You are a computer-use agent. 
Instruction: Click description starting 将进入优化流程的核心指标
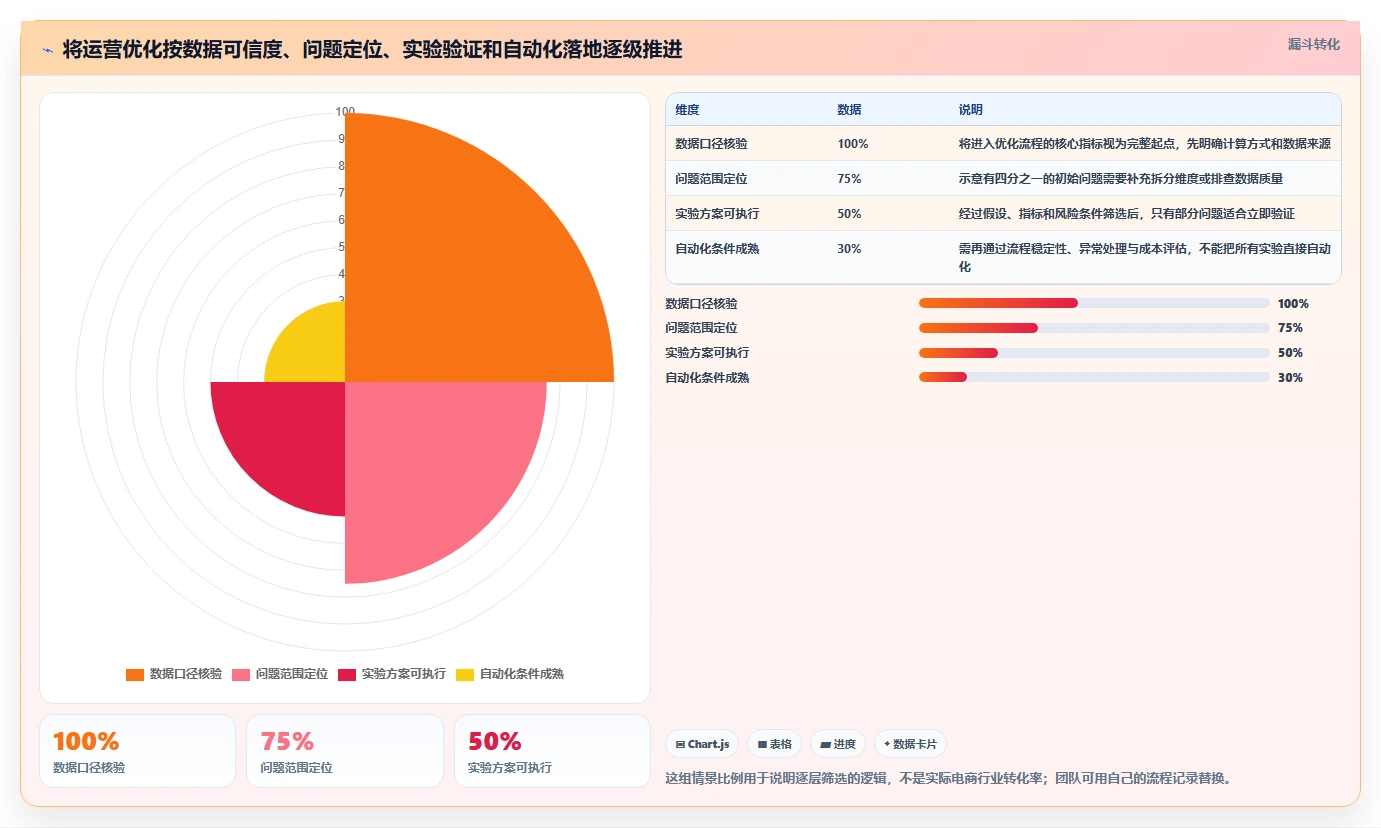pos(1144,144)
